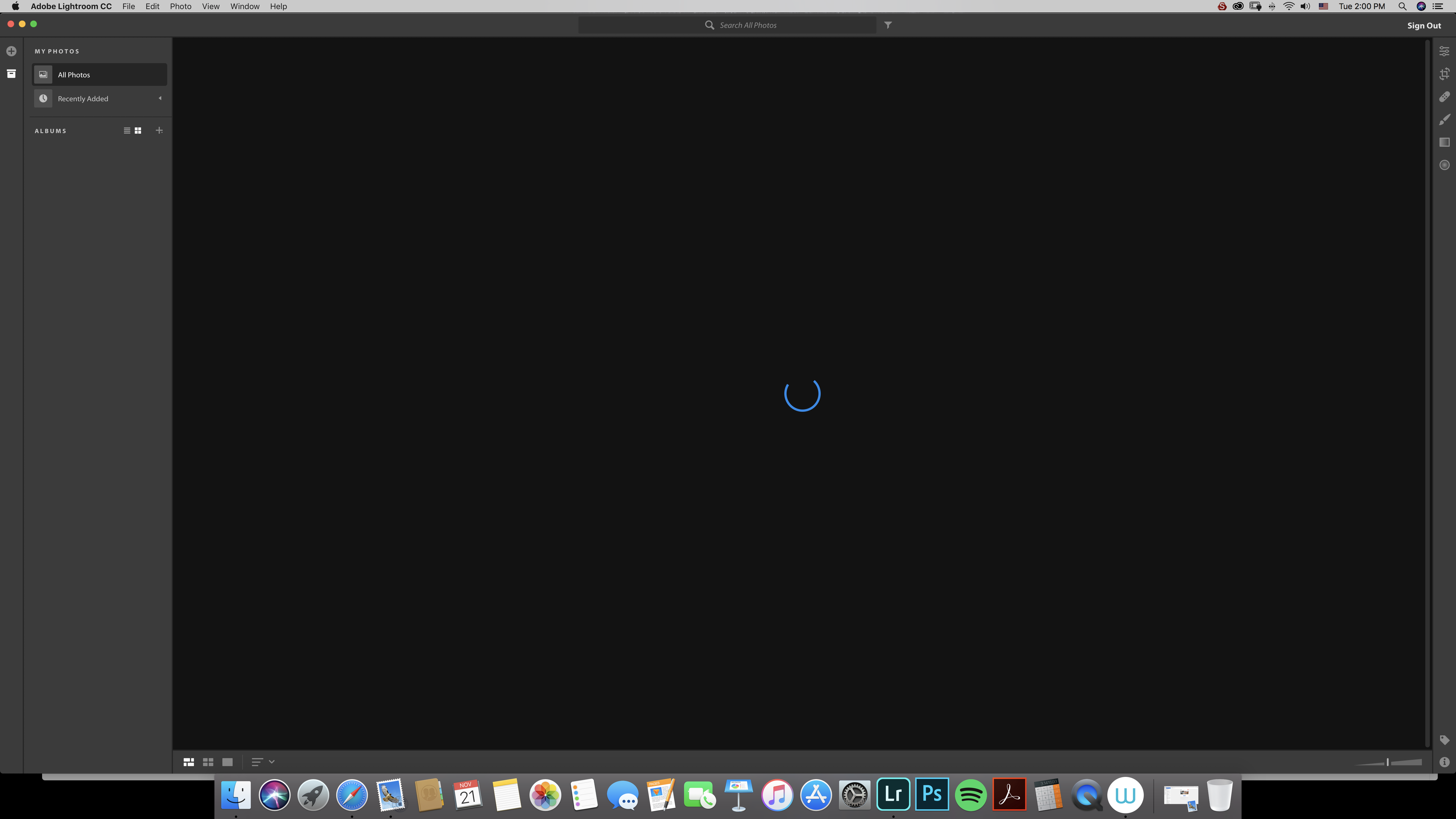Open the View menu
Viewport: 1456px width, 819px height.
(211, 6)
